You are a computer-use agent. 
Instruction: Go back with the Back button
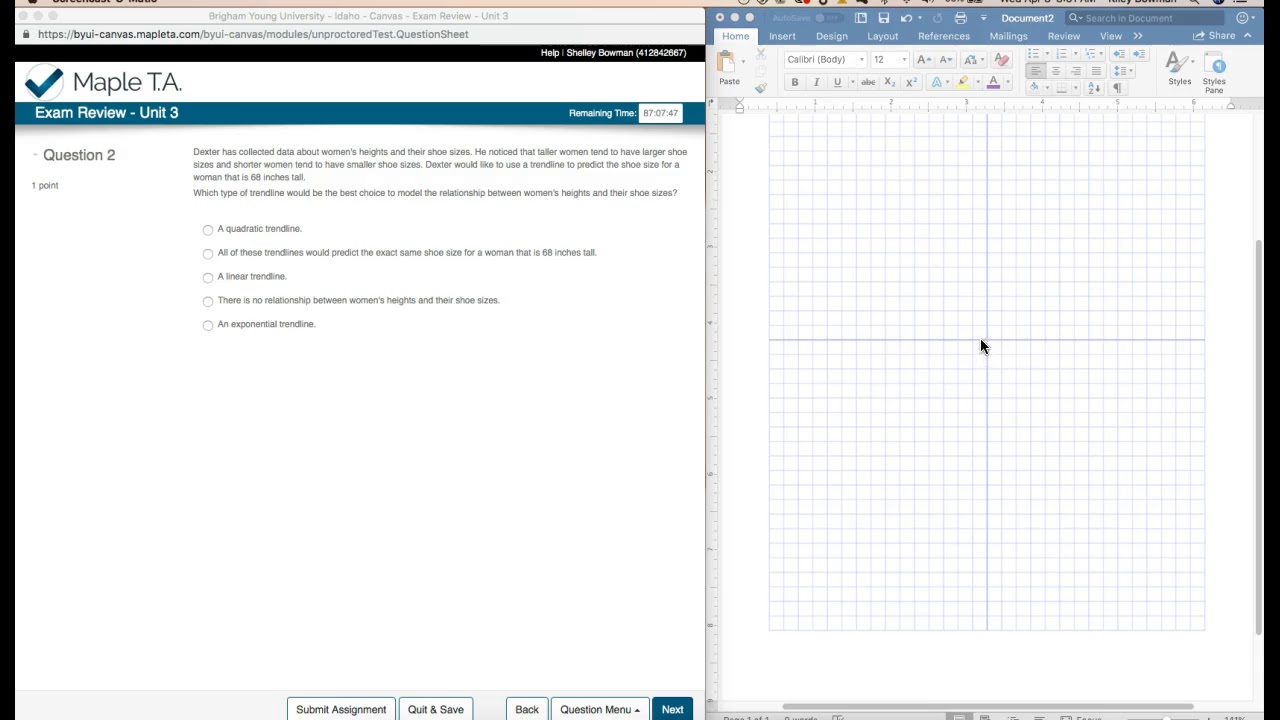(x=527, y=709)
